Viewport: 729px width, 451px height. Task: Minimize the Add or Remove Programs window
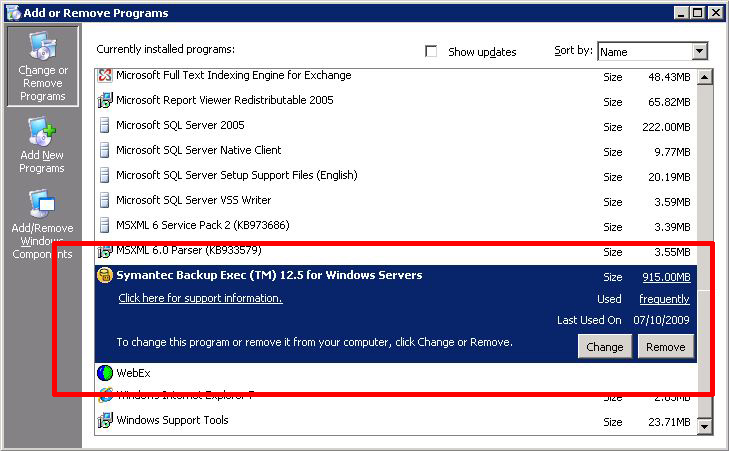(x=681, y=13)
